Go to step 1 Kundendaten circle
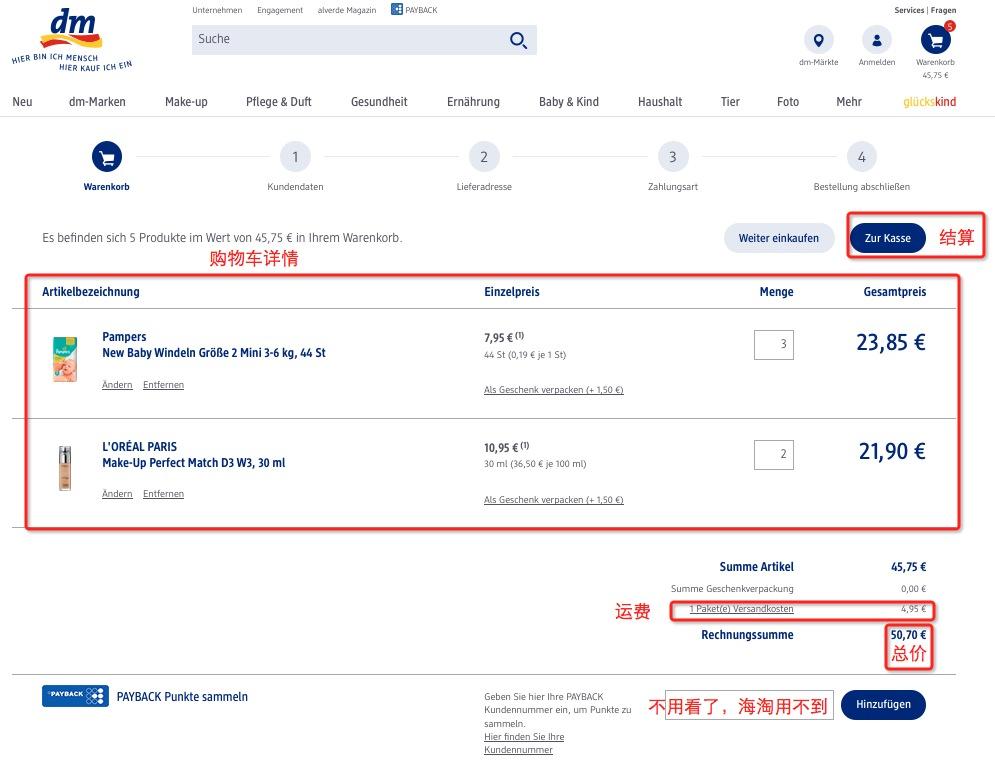Viewport: 995px width, 760px height. coord(295,157)
